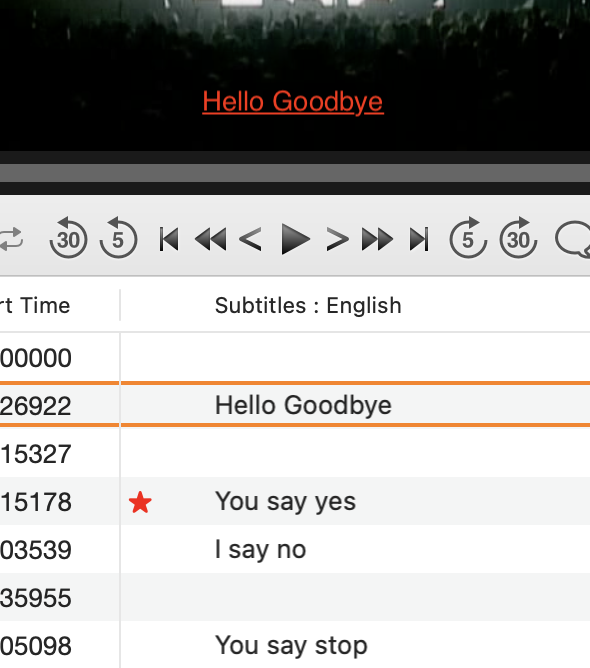Rewind 30 seconds with the back icon

[x=68, y=238]
